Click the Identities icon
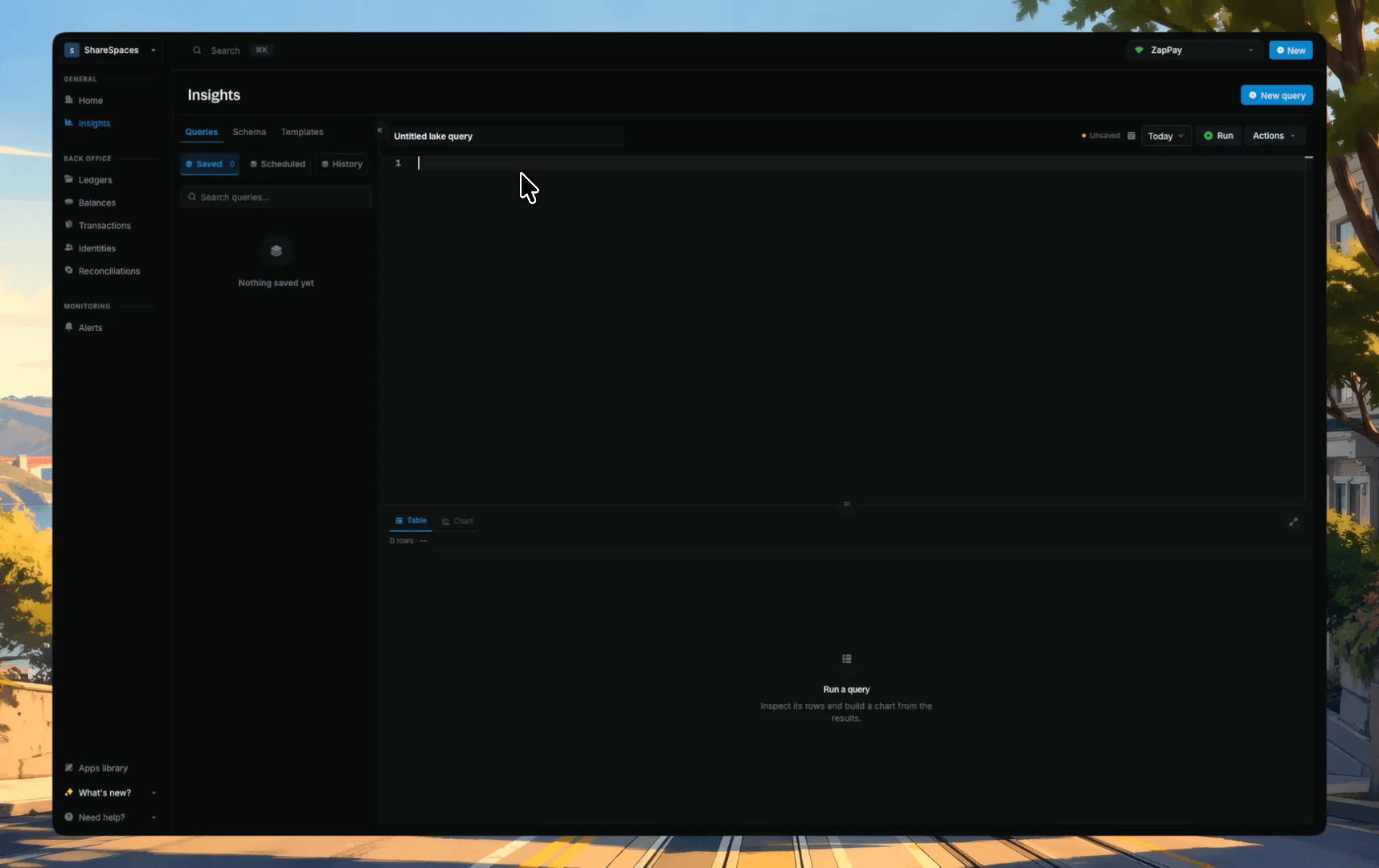Screen dimensions: 1379x868 pyautogui.click(x=69, y=248)
